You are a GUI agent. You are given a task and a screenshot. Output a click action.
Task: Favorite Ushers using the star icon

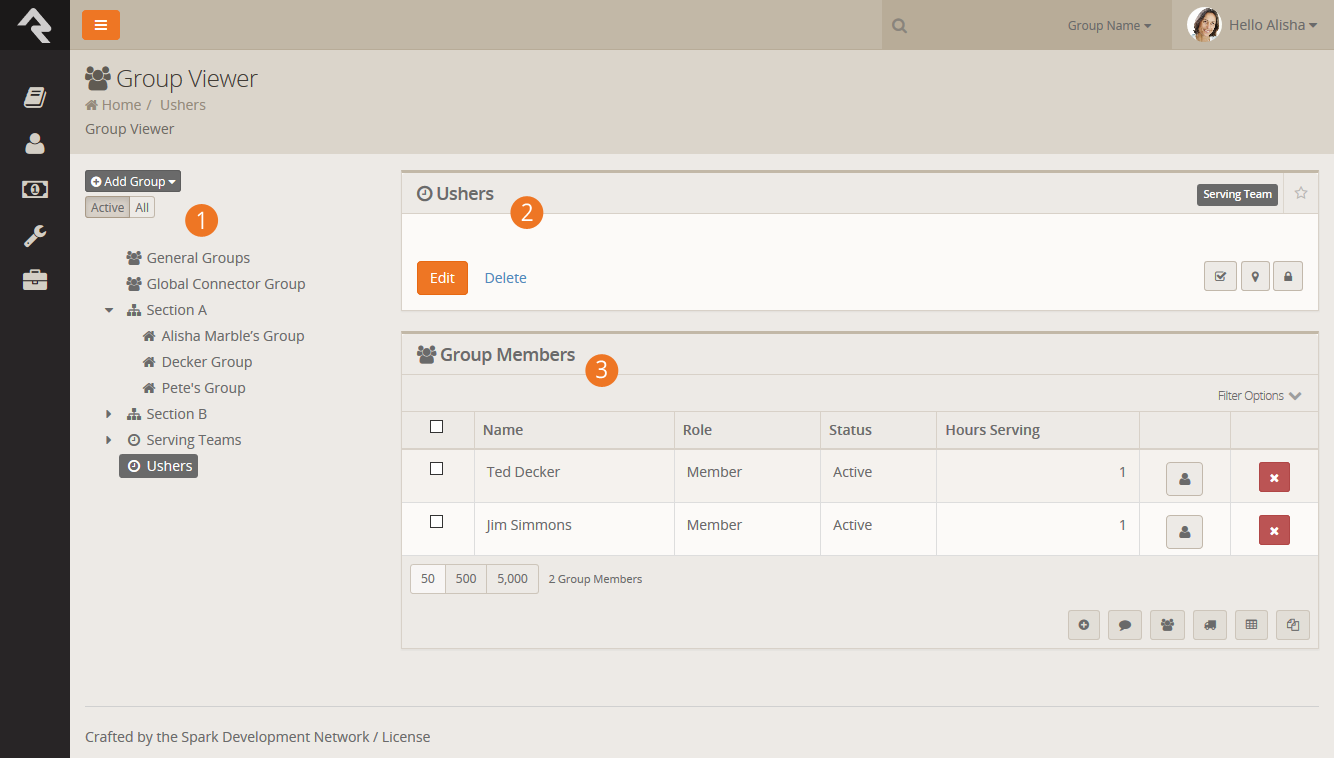tap(1300, 193)
